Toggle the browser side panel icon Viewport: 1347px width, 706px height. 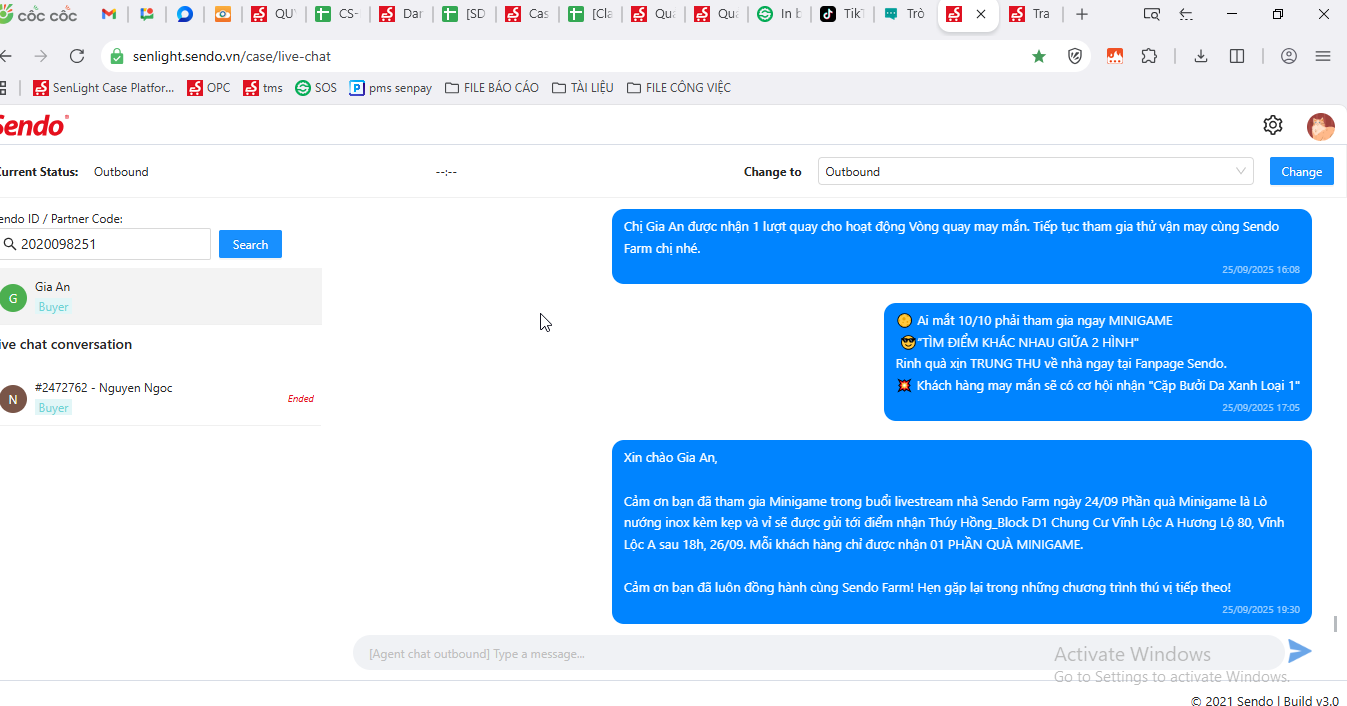[1237, 56]
